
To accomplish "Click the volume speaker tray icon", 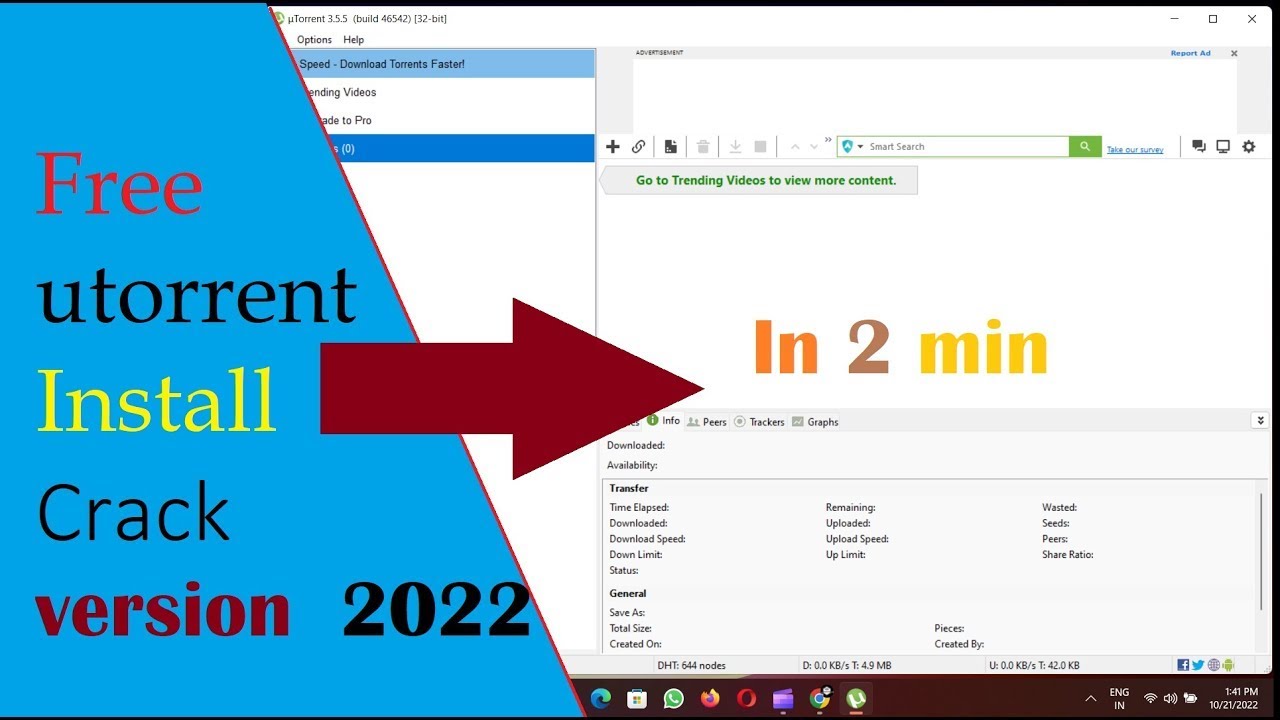I will click(1170, 698).
